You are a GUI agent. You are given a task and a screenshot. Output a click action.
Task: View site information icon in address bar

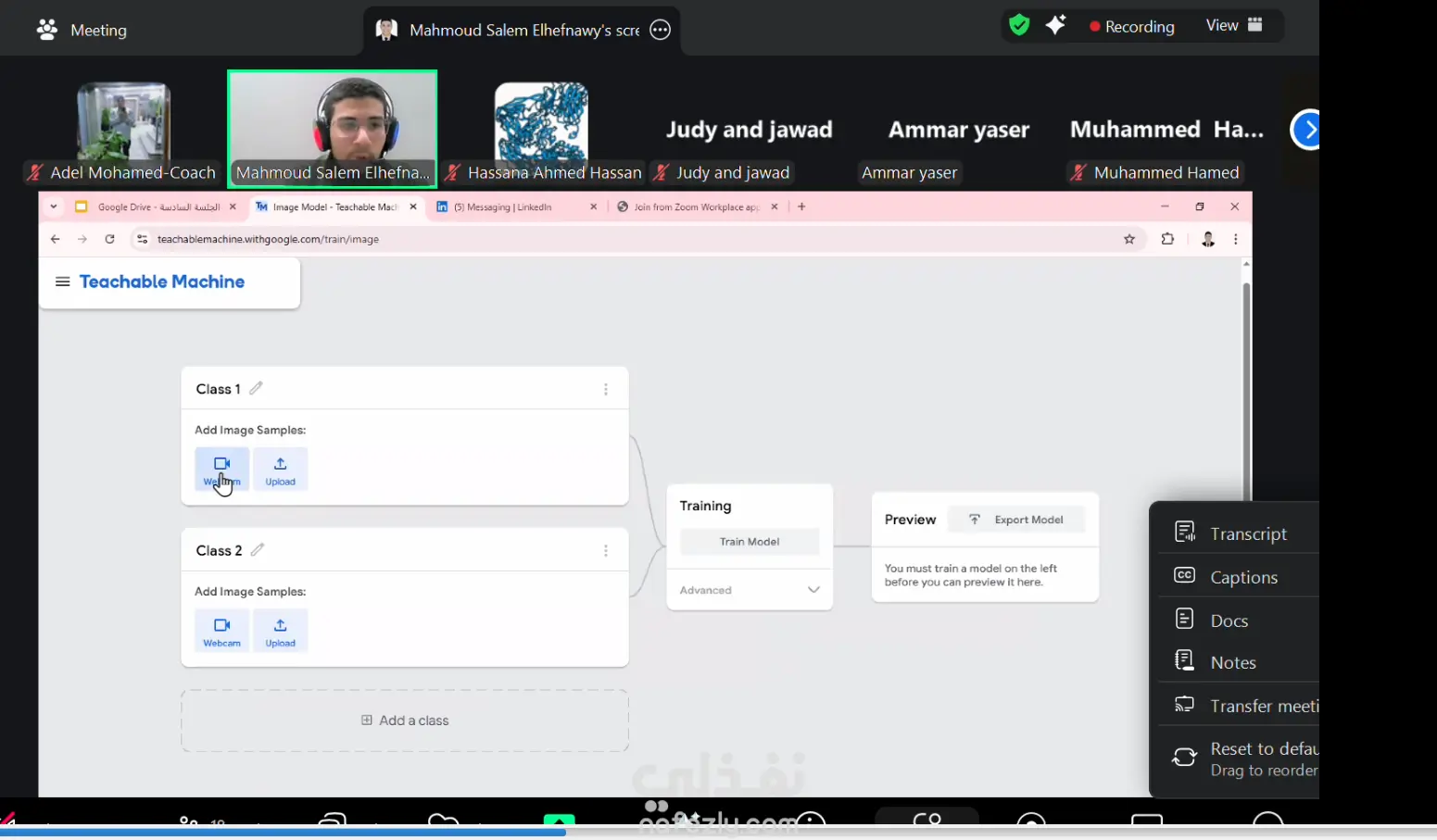click(x=142, y=239)
